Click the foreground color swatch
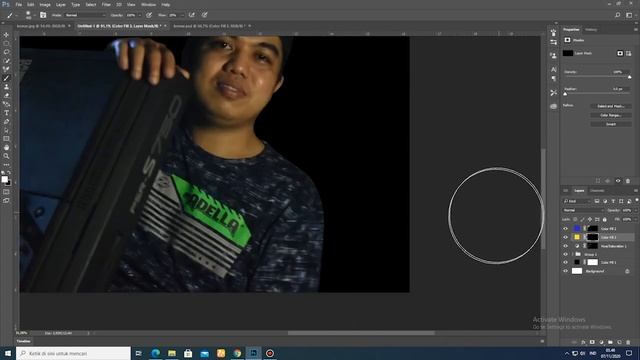 click(4, 179)
